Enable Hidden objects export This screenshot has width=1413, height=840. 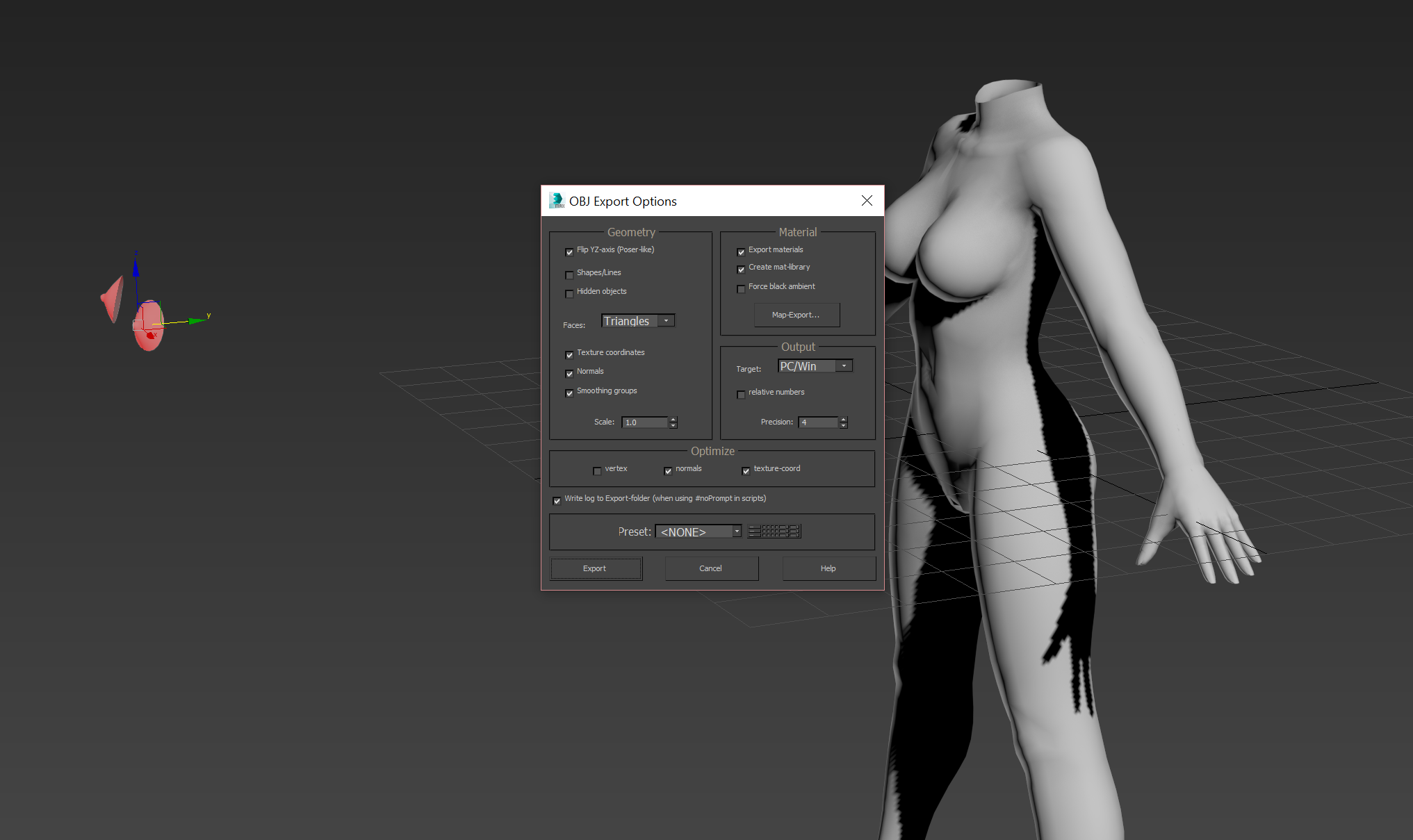click(569, 293)
